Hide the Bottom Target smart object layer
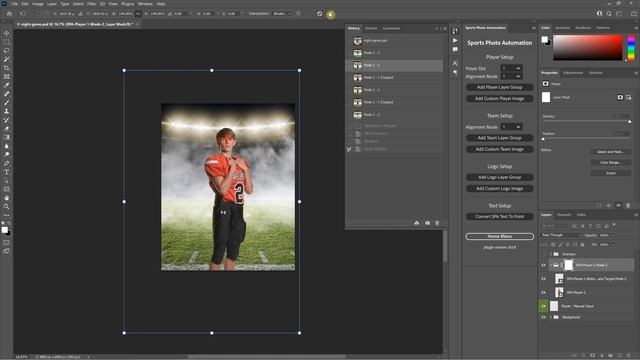640x360 pixels. coord(543,279)
